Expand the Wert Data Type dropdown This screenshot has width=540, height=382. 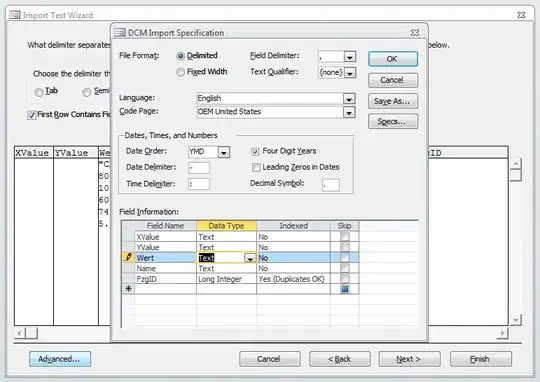point(250,258)
